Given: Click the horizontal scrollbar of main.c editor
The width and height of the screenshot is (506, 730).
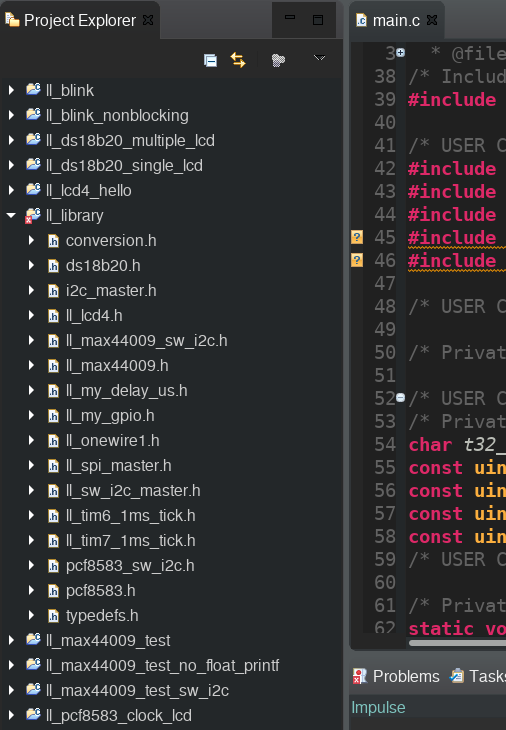Looking at the screenshot, I should [457, 643].
